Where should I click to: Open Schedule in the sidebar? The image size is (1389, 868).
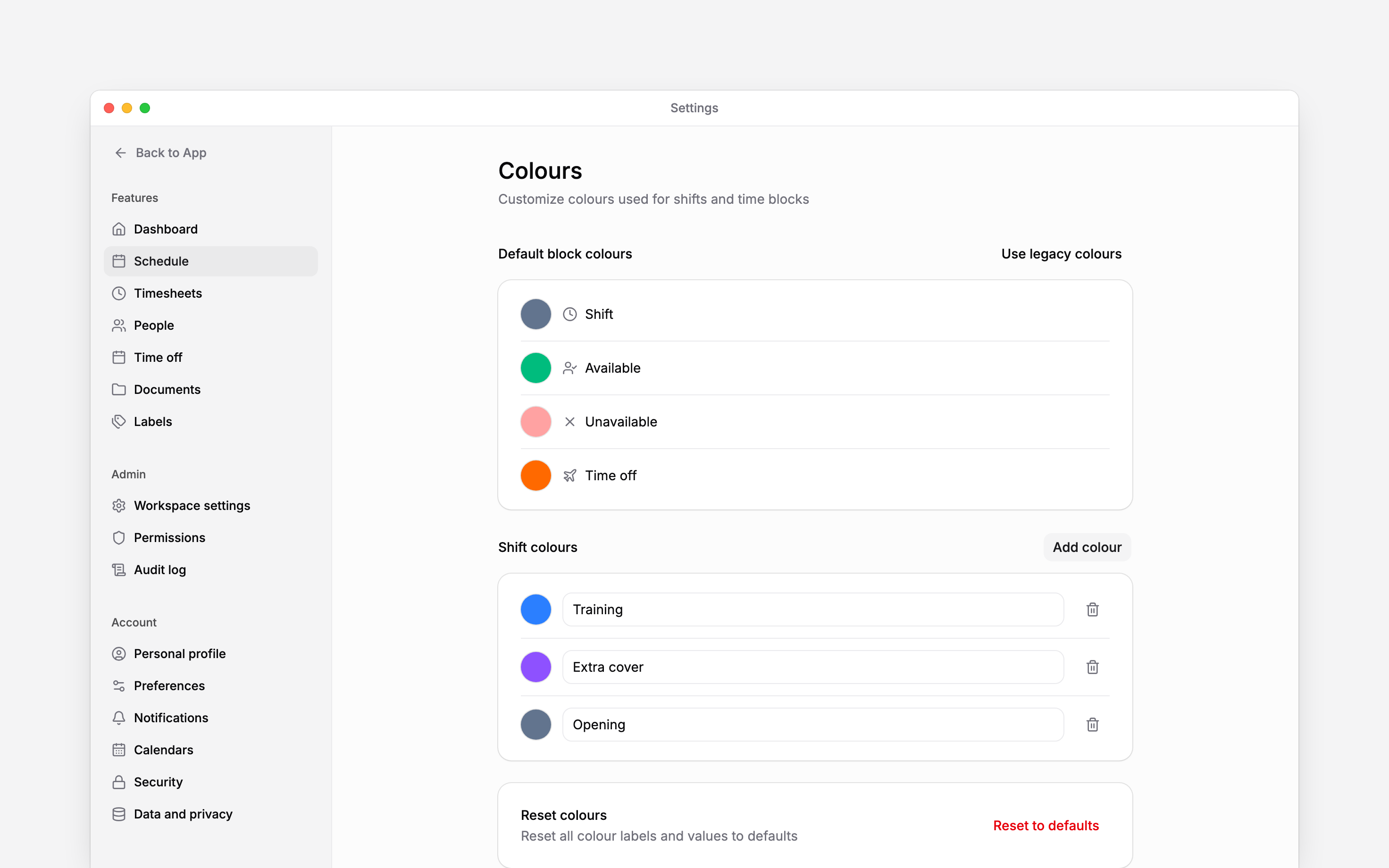210,261
